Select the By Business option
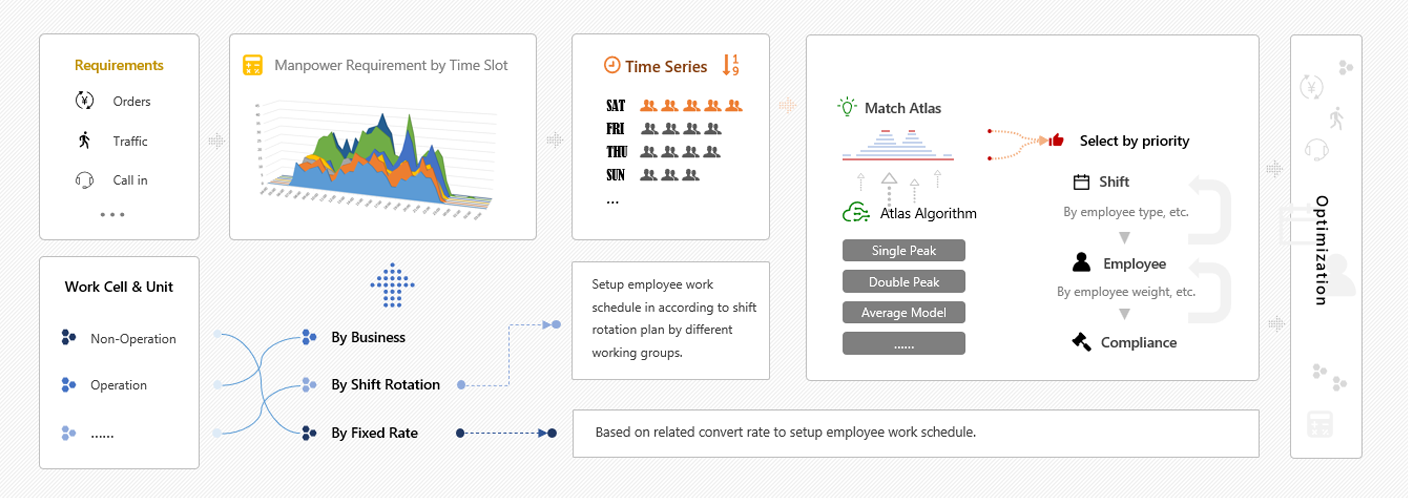 (x=367, y=337)
